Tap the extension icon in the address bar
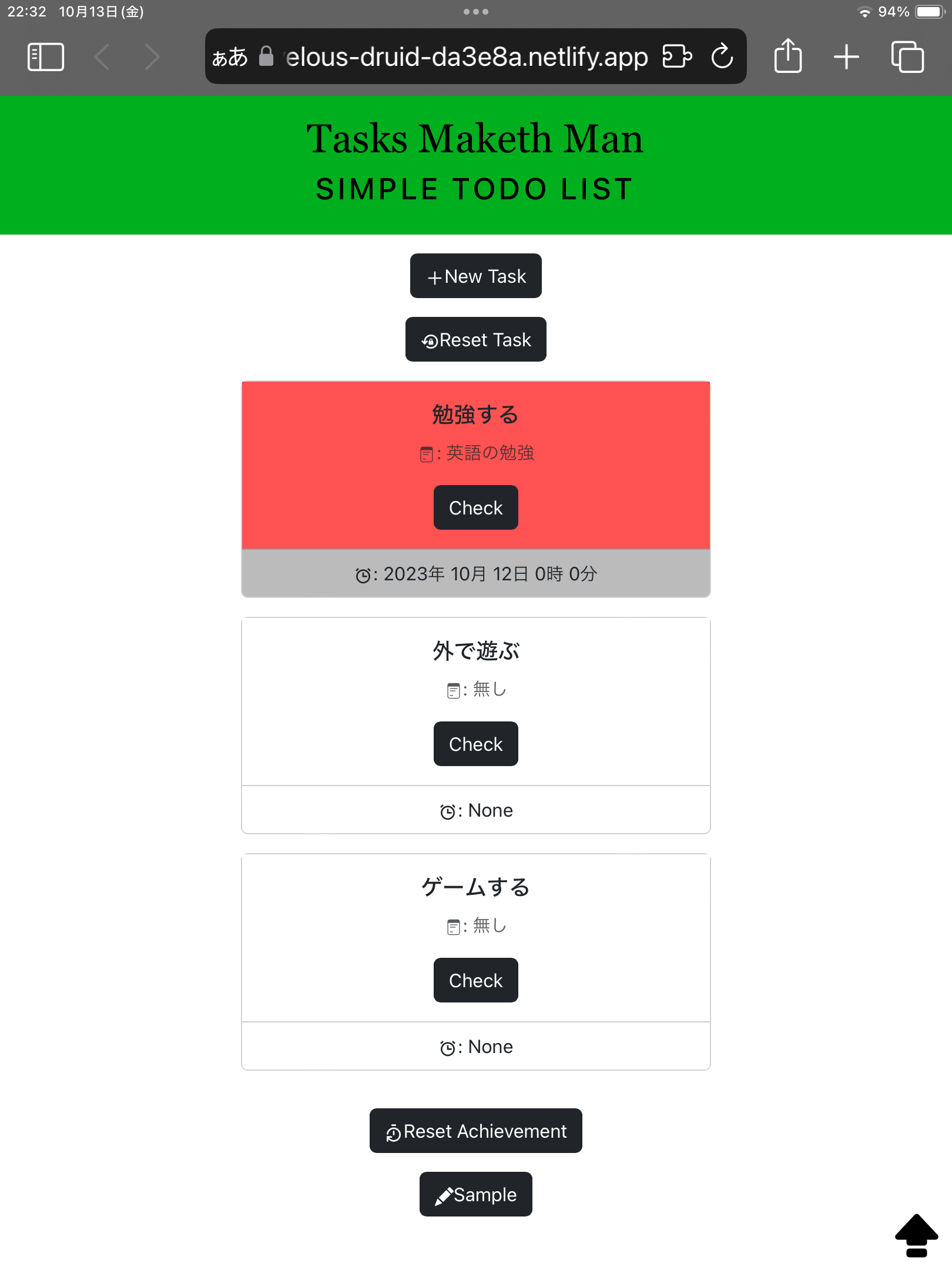 676,56
